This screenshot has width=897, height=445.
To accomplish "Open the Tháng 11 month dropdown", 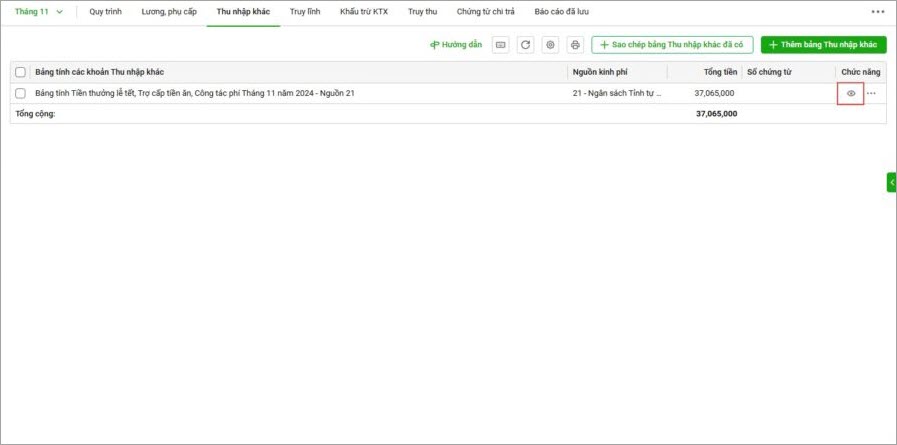I will tap(39, 12).
